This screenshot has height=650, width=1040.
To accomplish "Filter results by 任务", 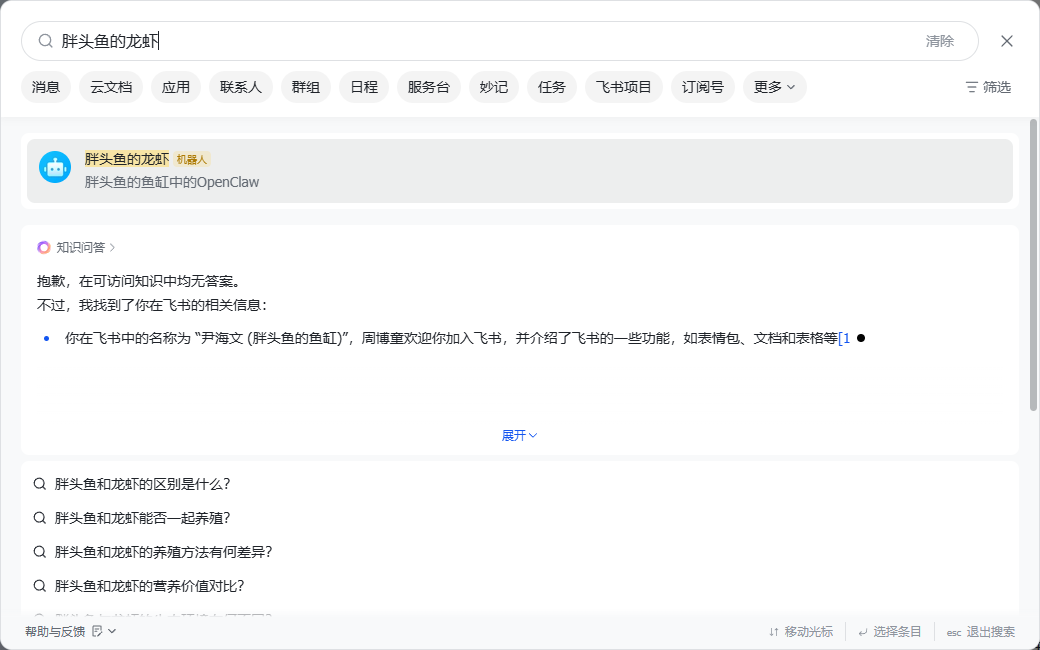I will (552, 87).
